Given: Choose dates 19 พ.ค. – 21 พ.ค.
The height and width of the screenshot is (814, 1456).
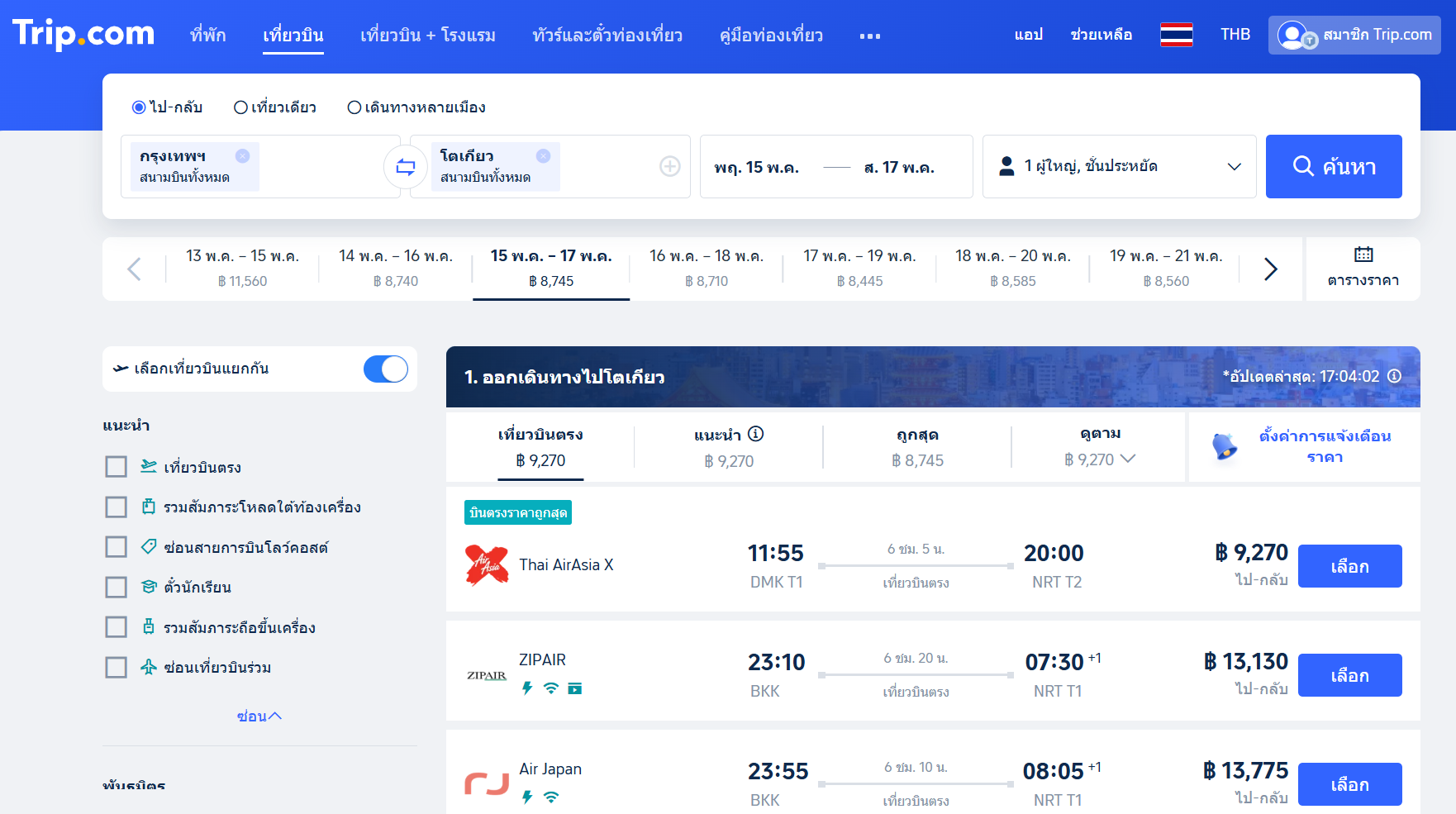Looking at the screenshot, I should pyautogui.click(x=1166, y=268).
